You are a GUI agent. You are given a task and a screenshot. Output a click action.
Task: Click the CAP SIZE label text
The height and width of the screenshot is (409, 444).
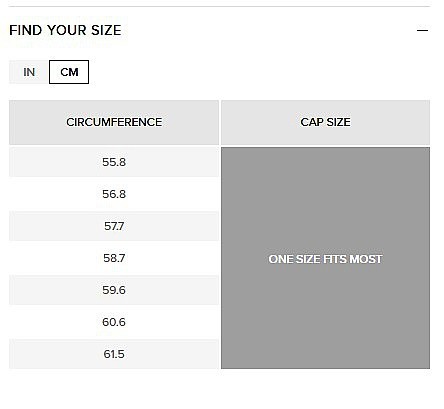325,122
